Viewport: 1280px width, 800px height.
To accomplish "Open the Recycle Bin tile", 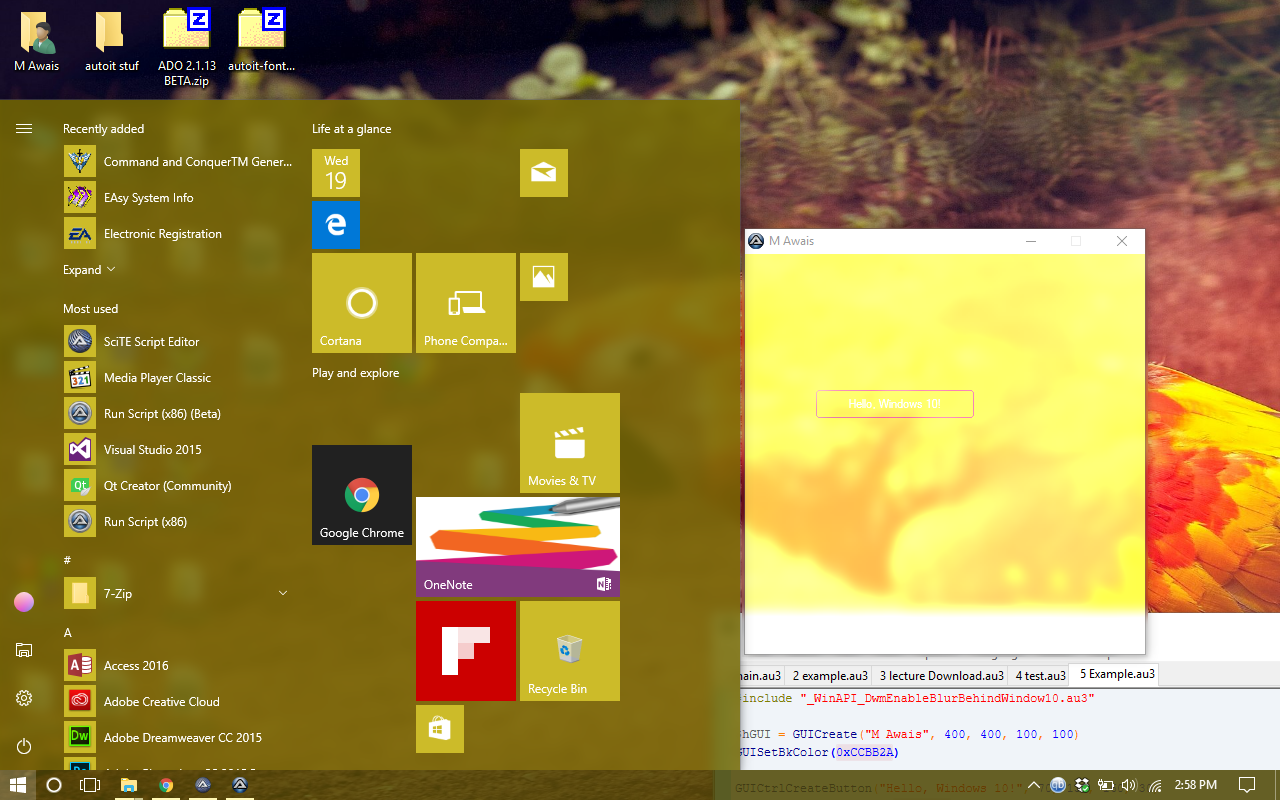I will (570, 651).
